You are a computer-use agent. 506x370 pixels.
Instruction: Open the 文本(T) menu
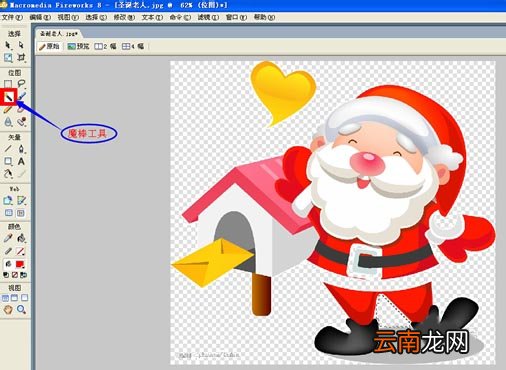pos(152,17)
